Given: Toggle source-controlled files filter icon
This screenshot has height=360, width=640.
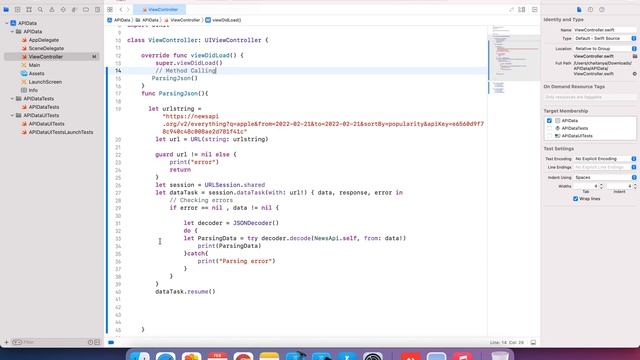Looking at the screenshot, I should coord(97,342).
